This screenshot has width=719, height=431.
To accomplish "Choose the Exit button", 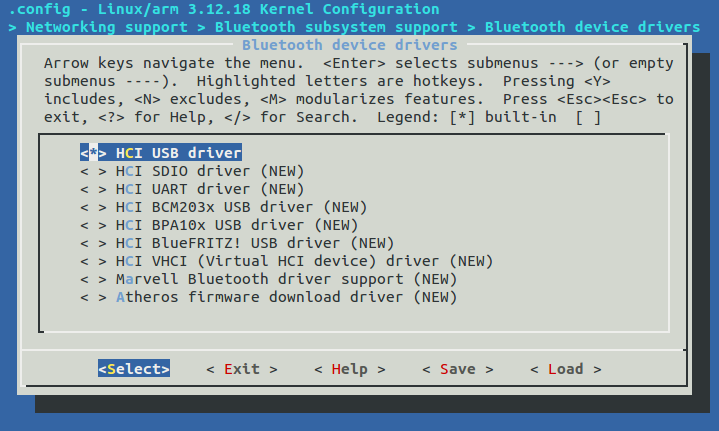I will click(x=242, y=369).
